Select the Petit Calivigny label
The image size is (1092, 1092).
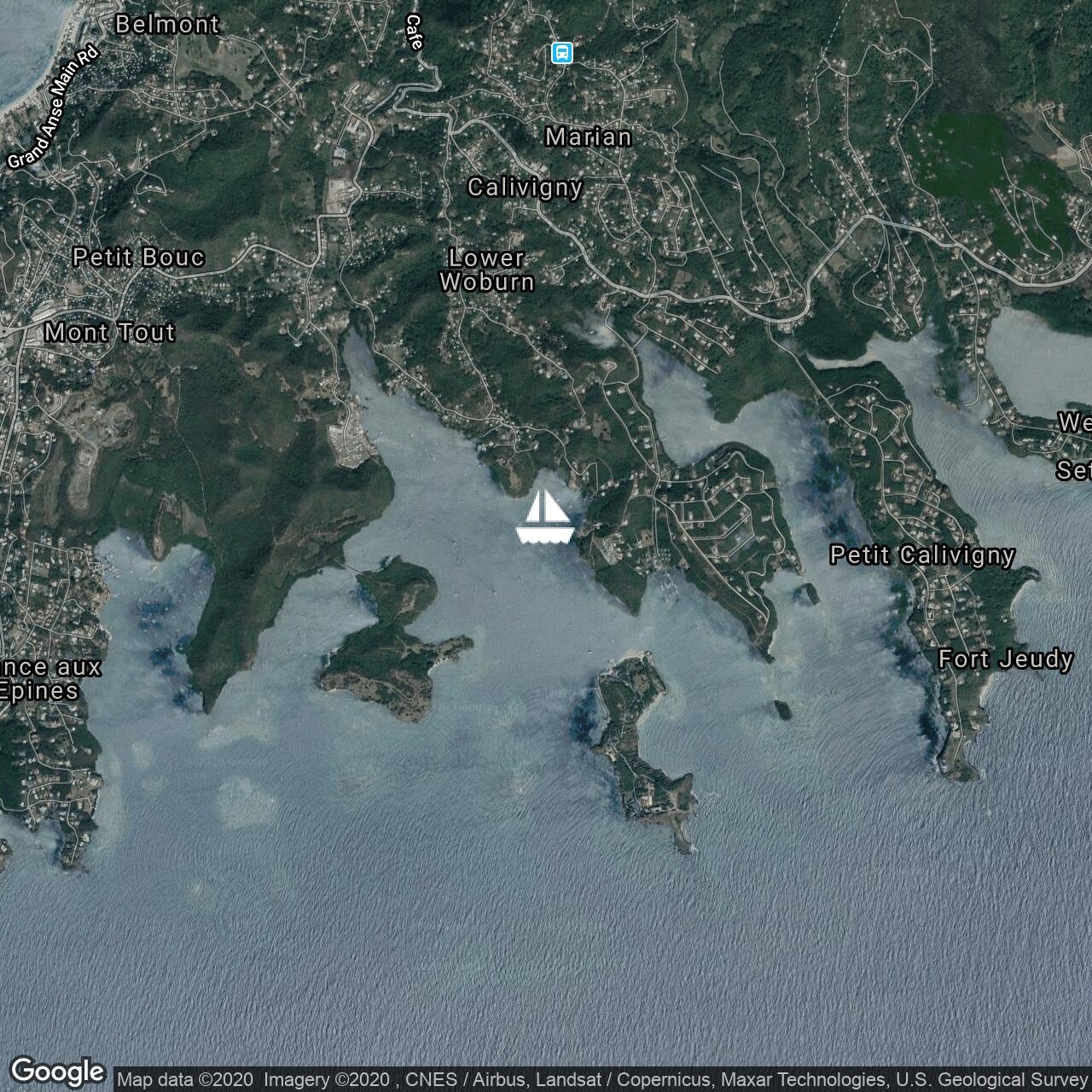(x=922, y=555)
